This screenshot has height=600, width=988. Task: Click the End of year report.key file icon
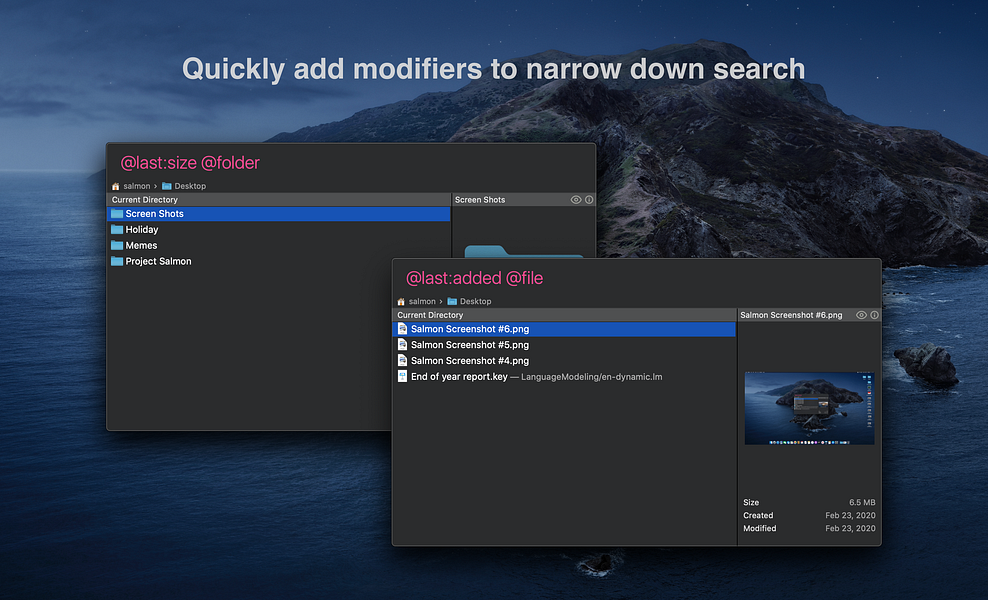[402, 376]
